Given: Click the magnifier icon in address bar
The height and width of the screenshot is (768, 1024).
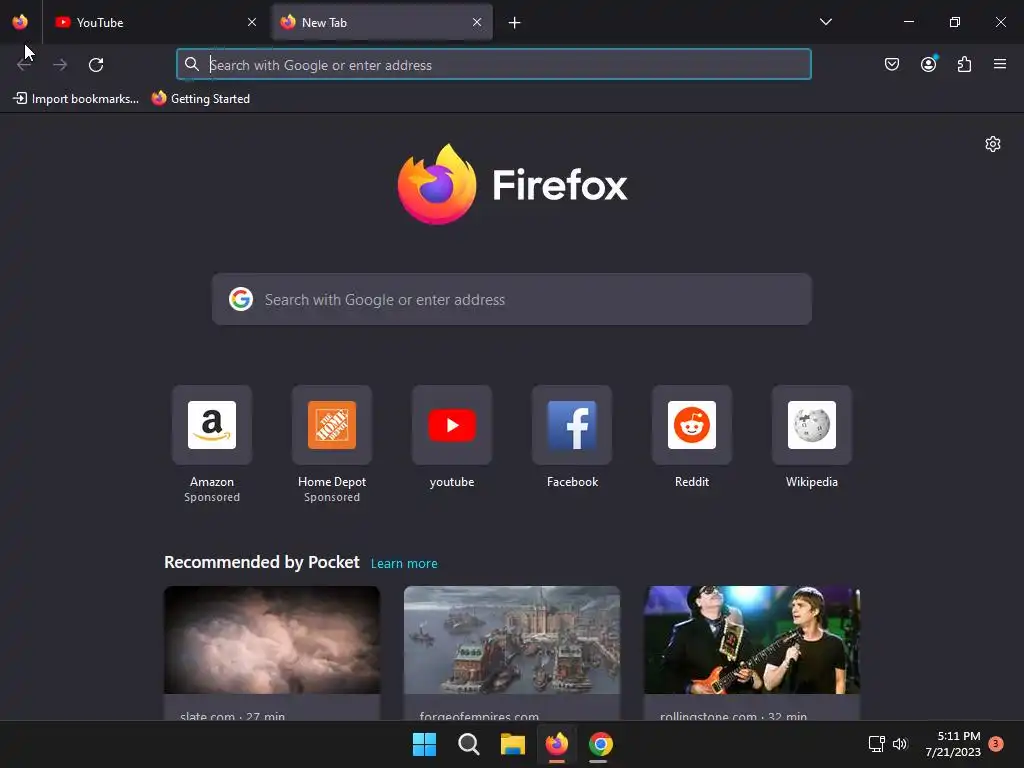Looking at the screenshot, I should click(x=191, y=64).
